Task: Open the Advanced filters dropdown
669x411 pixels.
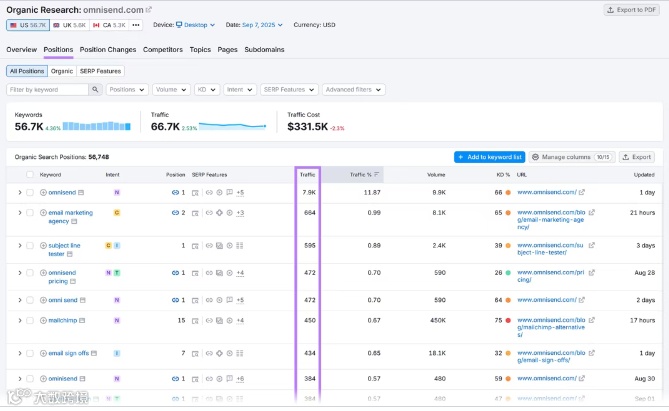Action: click(354, 90)
